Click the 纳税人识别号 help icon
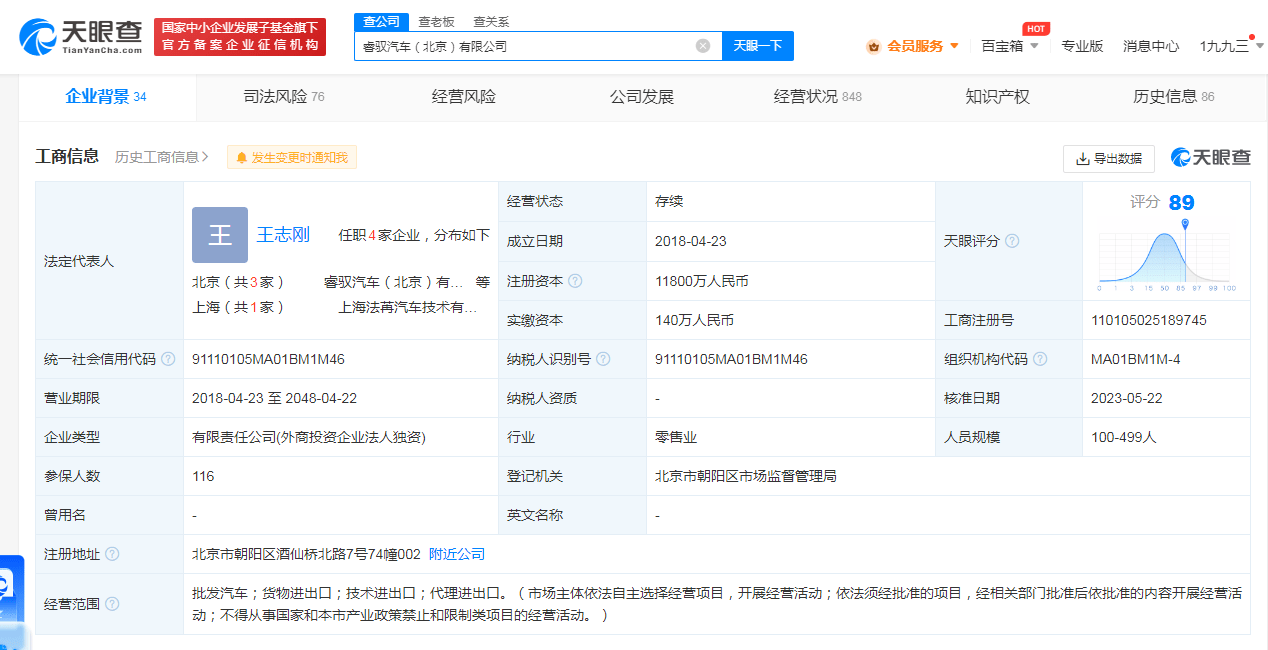The height and width of the screenshot is (650, 1268). point(603,359)
